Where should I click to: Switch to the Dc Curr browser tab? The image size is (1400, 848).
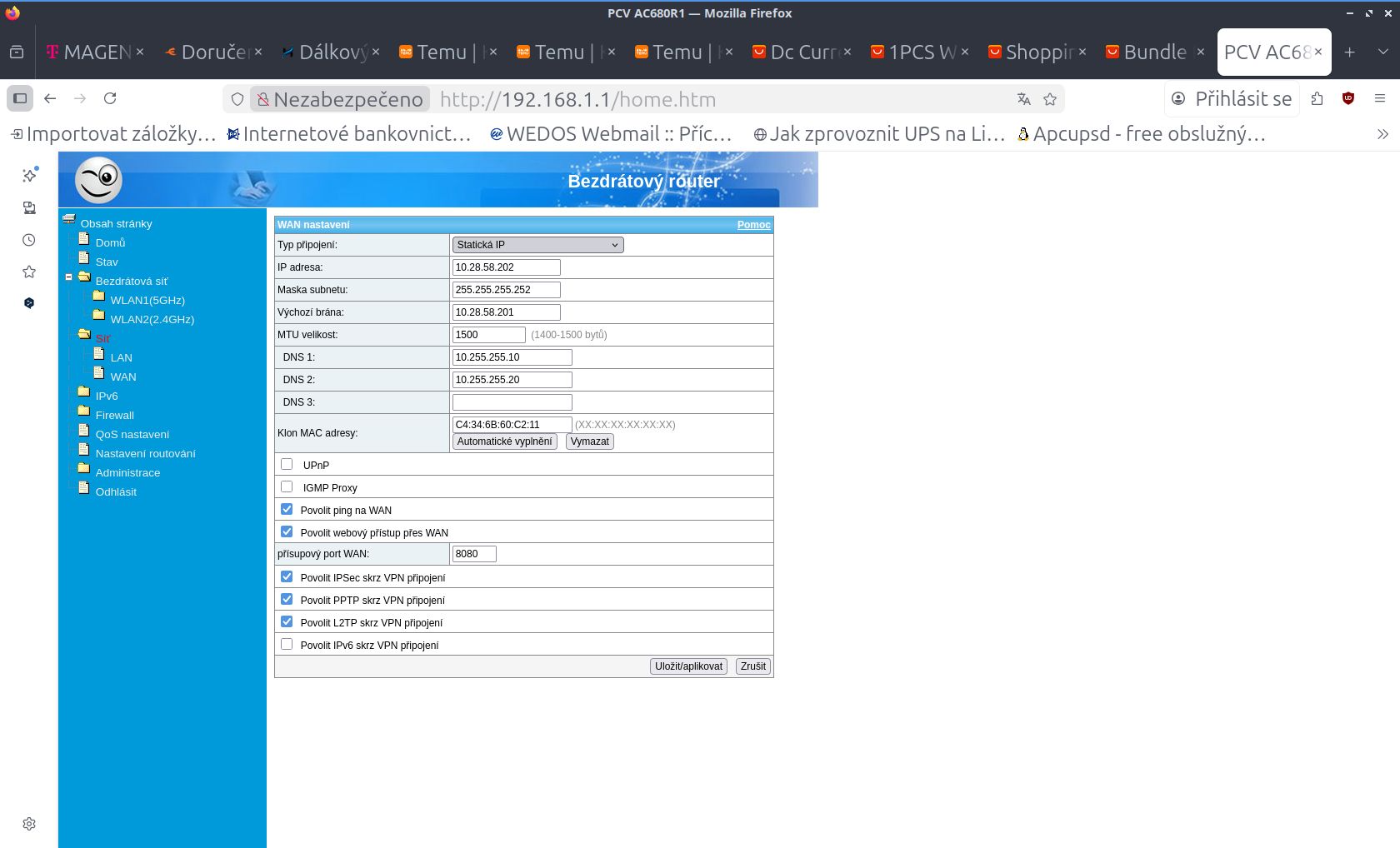tap(801, 52)
